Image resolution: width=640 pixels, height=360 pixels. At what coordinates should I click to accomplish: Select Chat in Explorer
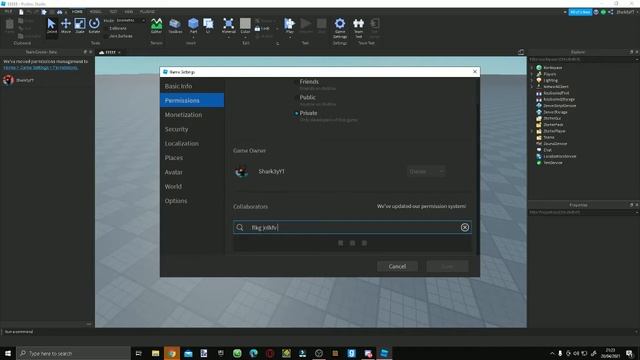point(547,150)
